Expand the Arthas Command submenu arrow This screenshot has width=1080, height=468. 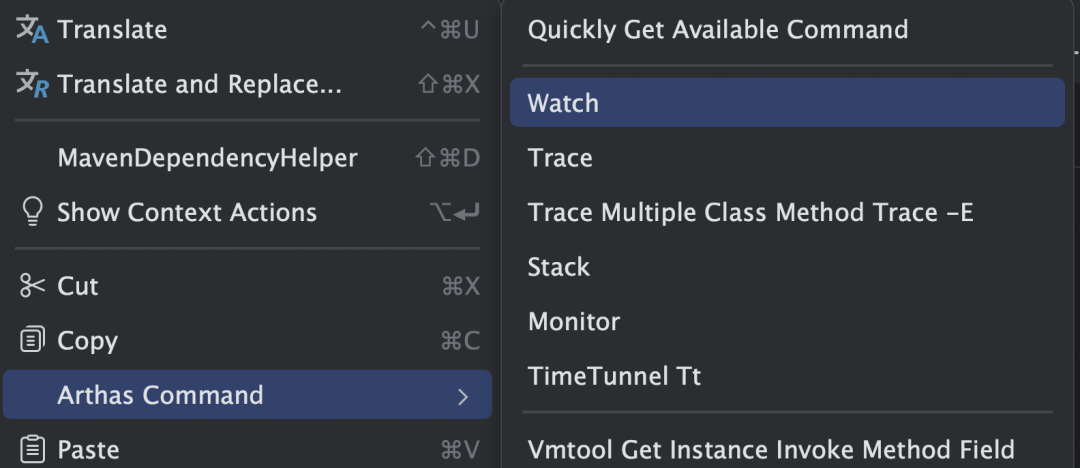463,396
